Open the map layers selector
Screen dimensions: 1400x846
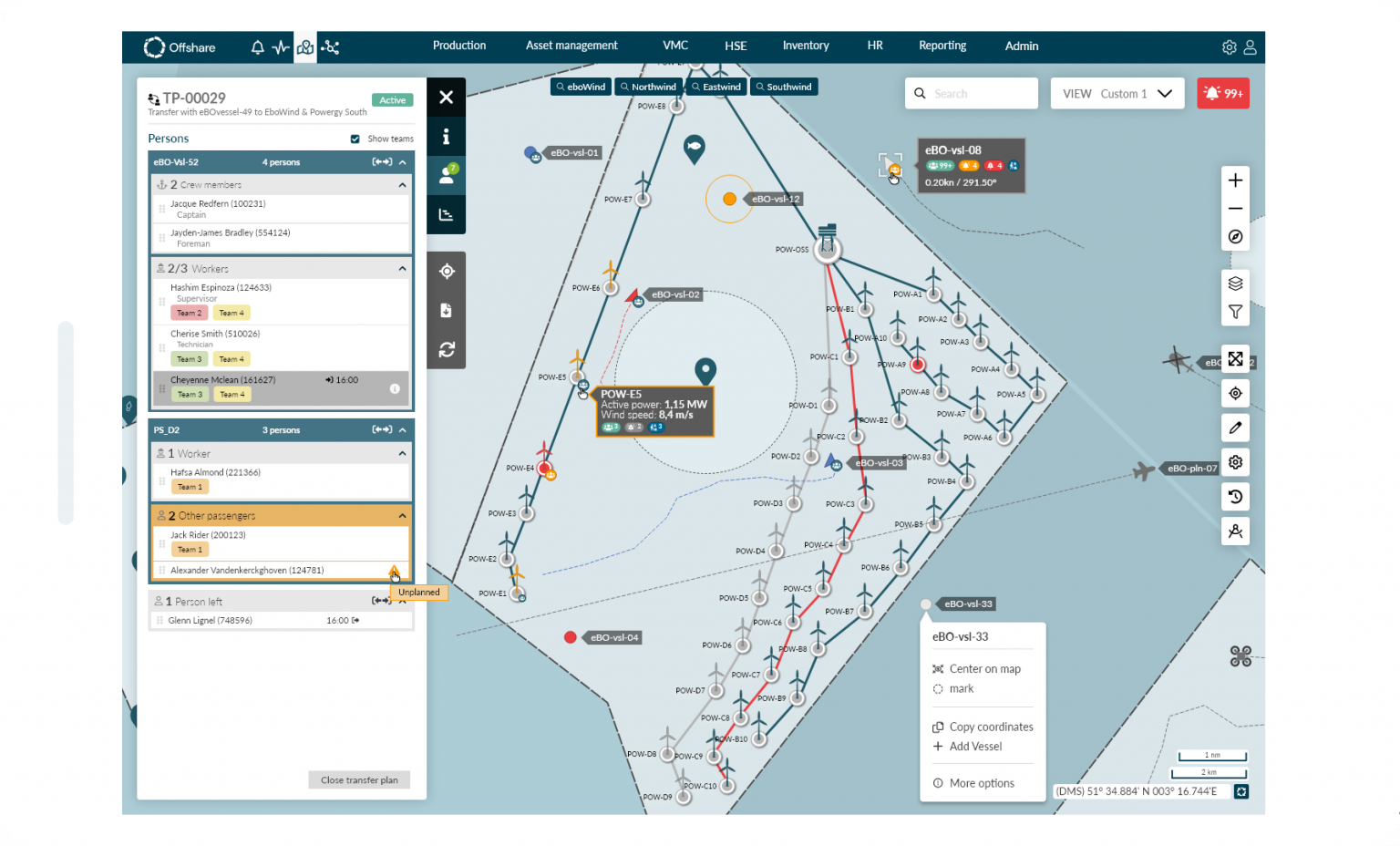(x=1235, y=283)
